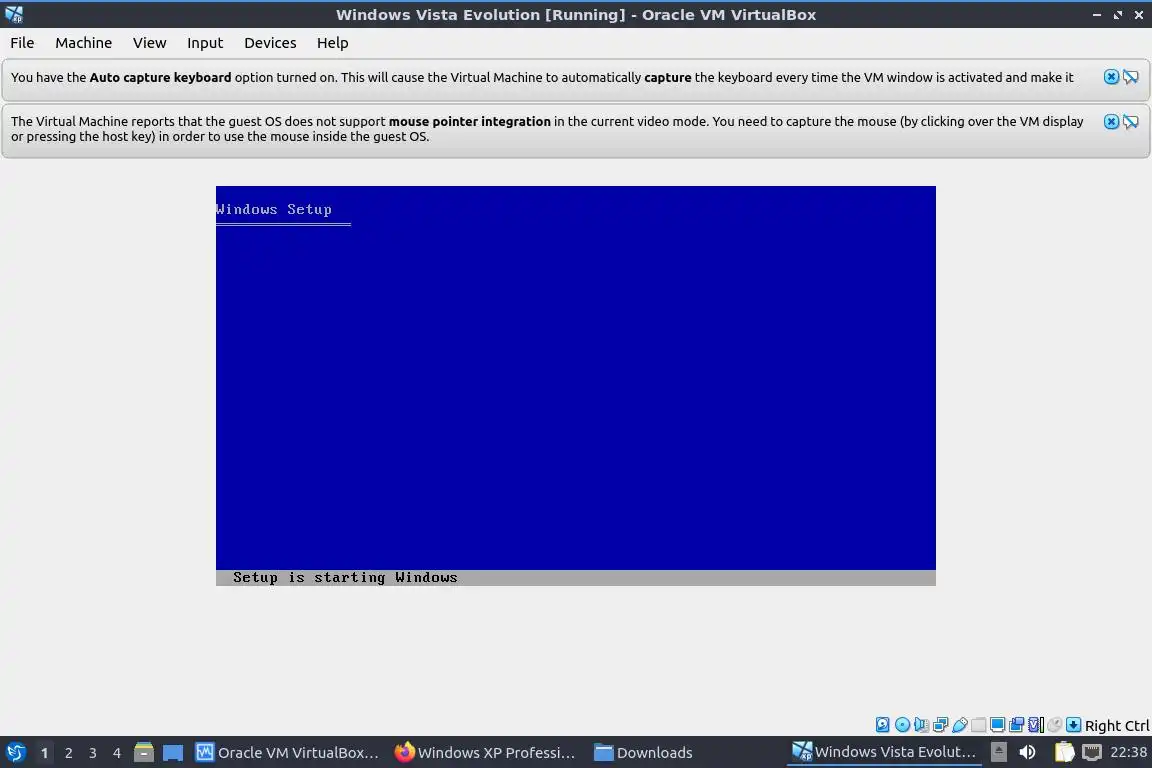Viewport: 1152px width, 768px height.
Task: Open the File menu
Action: [22, 43]
